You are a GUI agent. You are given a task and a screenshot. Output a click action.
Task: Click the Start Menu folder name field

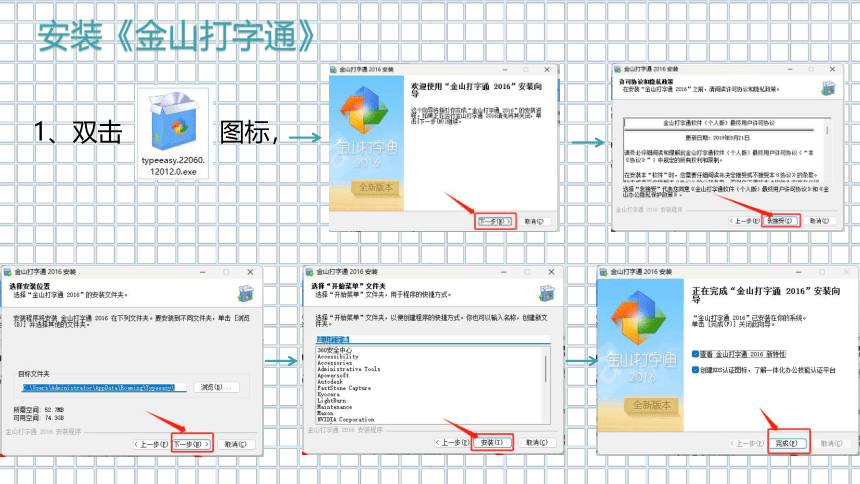tap(433, 340)
